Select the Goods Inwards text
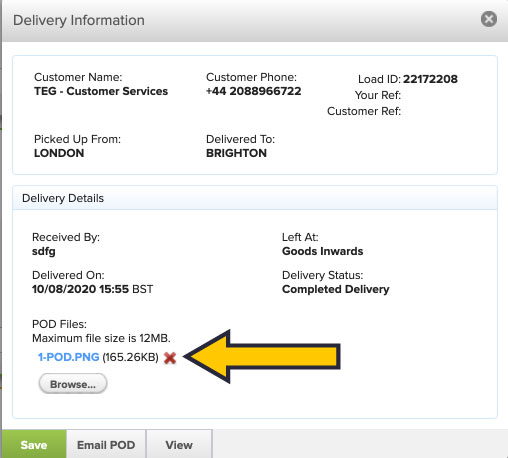The image size is (508, 458). (x=322, y=251)
